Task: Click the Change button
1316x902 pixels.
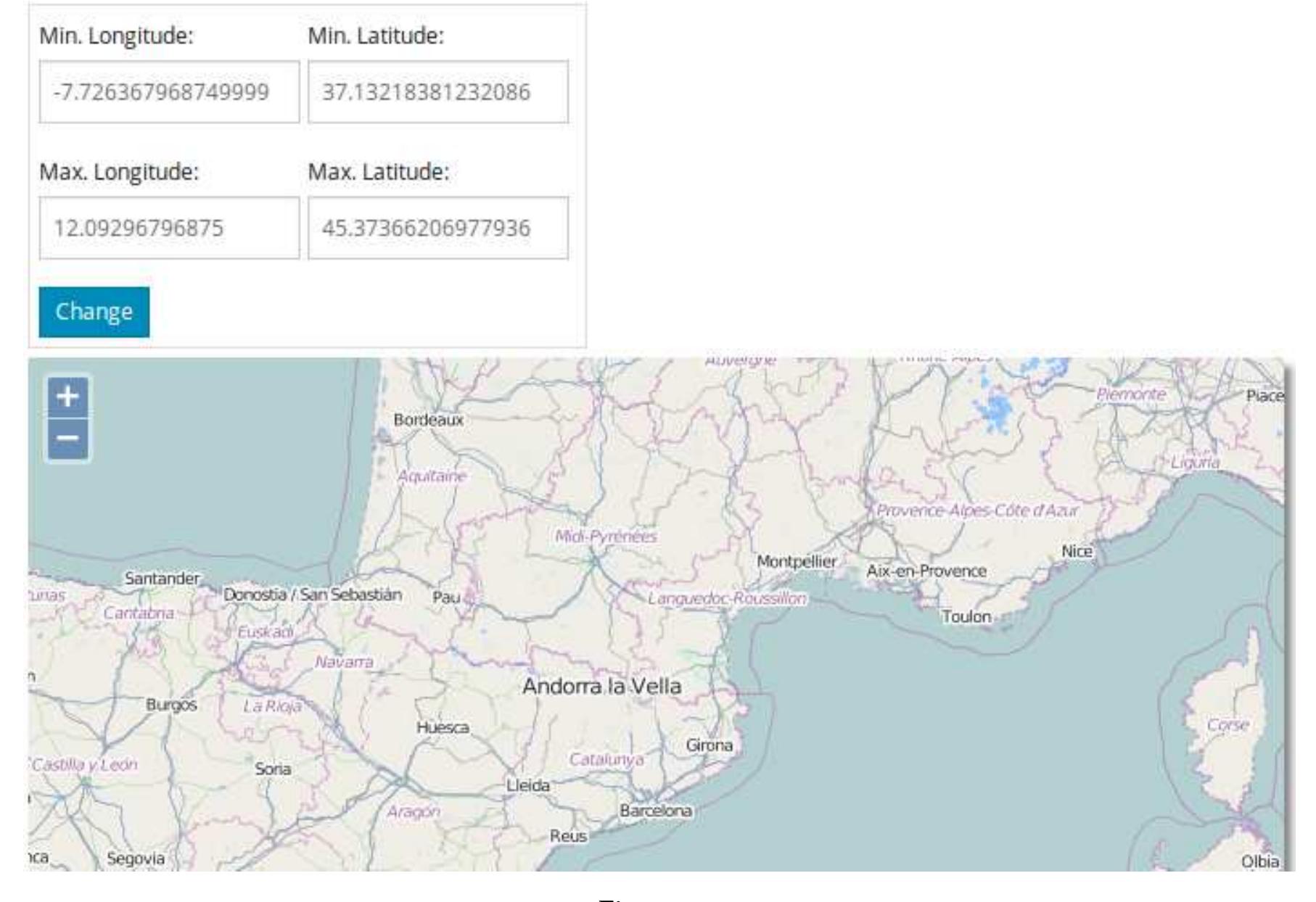Action: [x=94, y=312]
